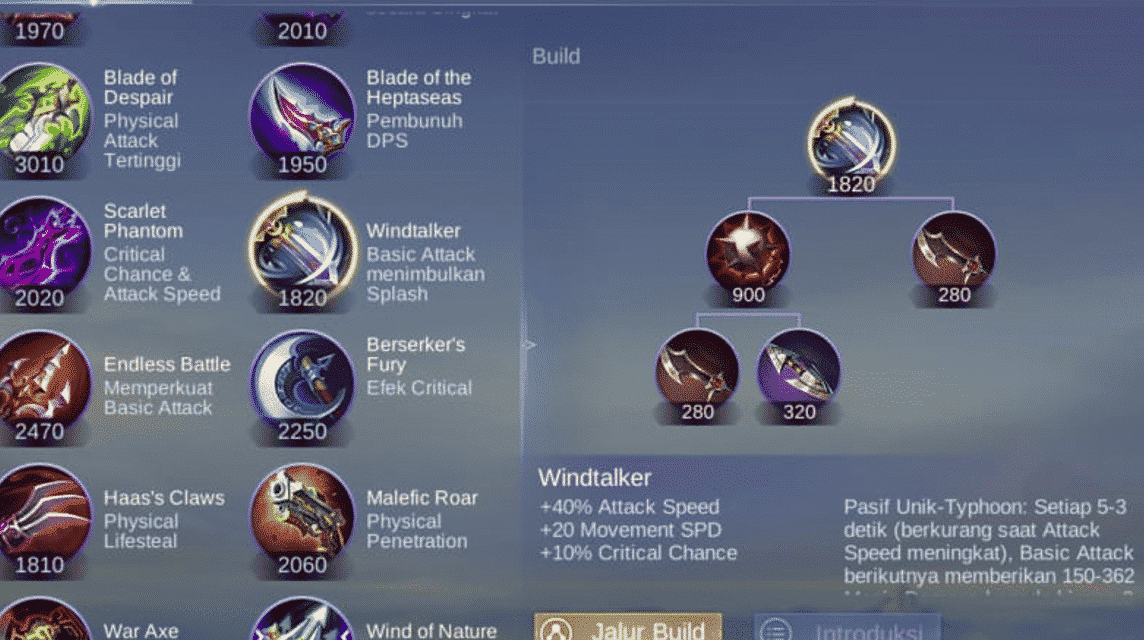Select the Malefic Roar item icon
The width and height of the screenshot is (1144, 640).
click(301, 517)
